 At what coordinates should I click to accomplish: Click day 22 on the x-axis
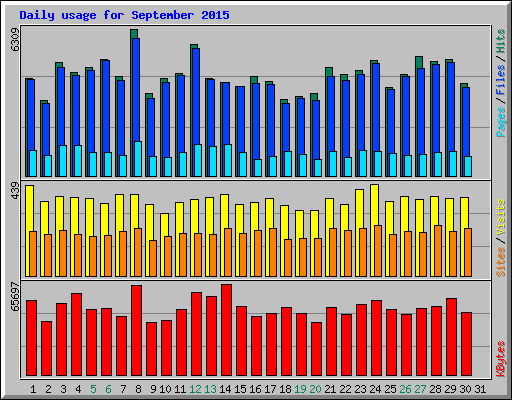345,389
